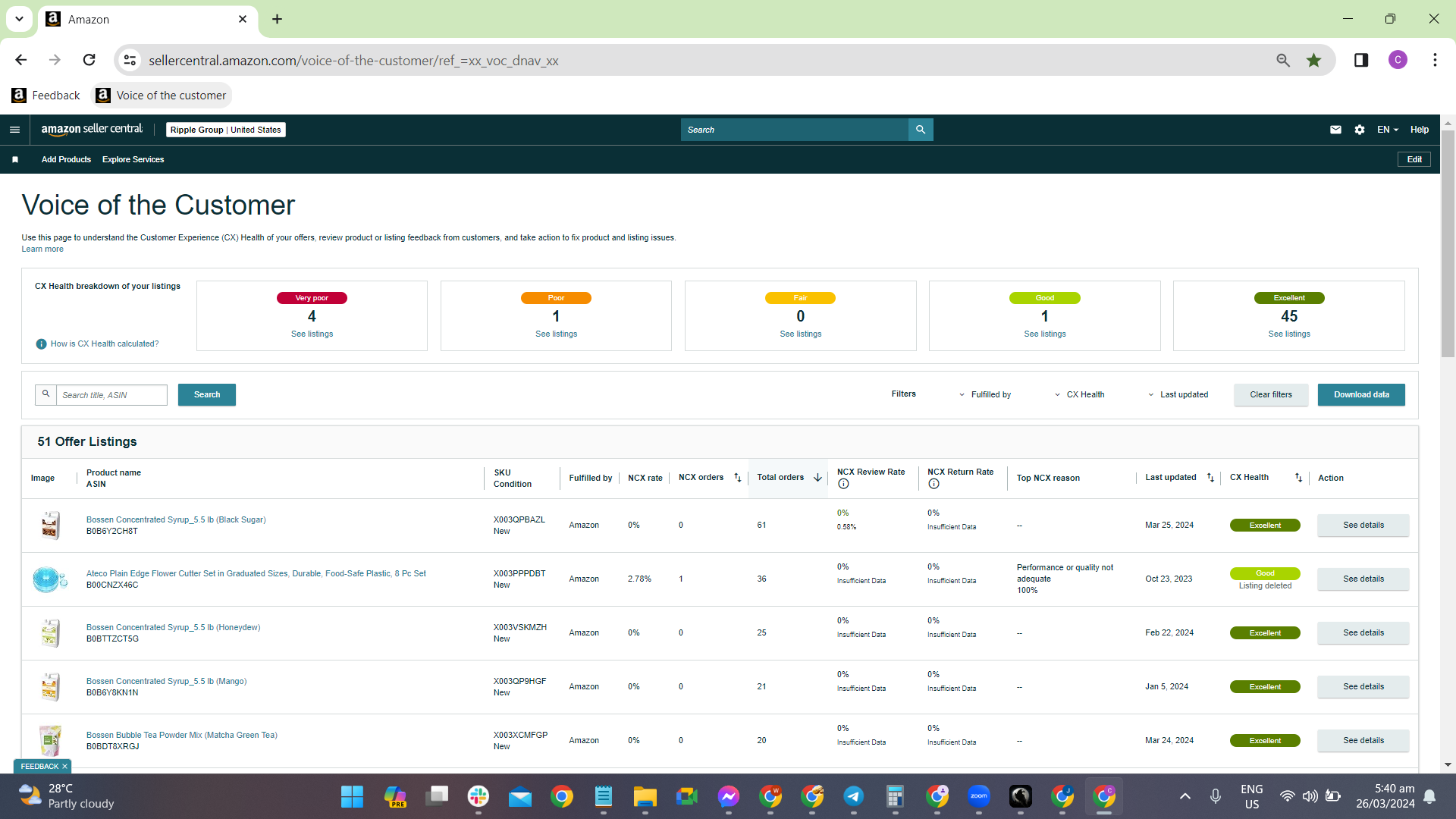Image resolution: width=1456 pixels, height=819 pixels.
Task: Open a new browser tab
Action: point(278,19)
